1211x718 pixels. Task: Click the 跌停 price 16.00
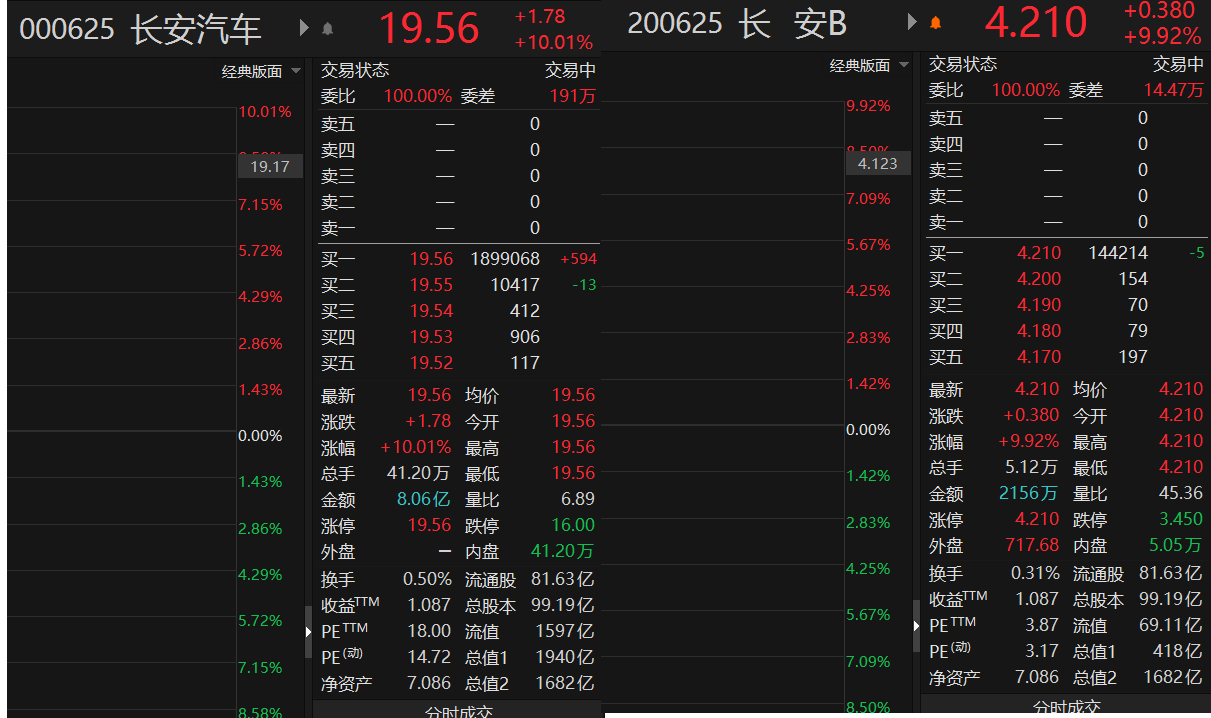573,526
